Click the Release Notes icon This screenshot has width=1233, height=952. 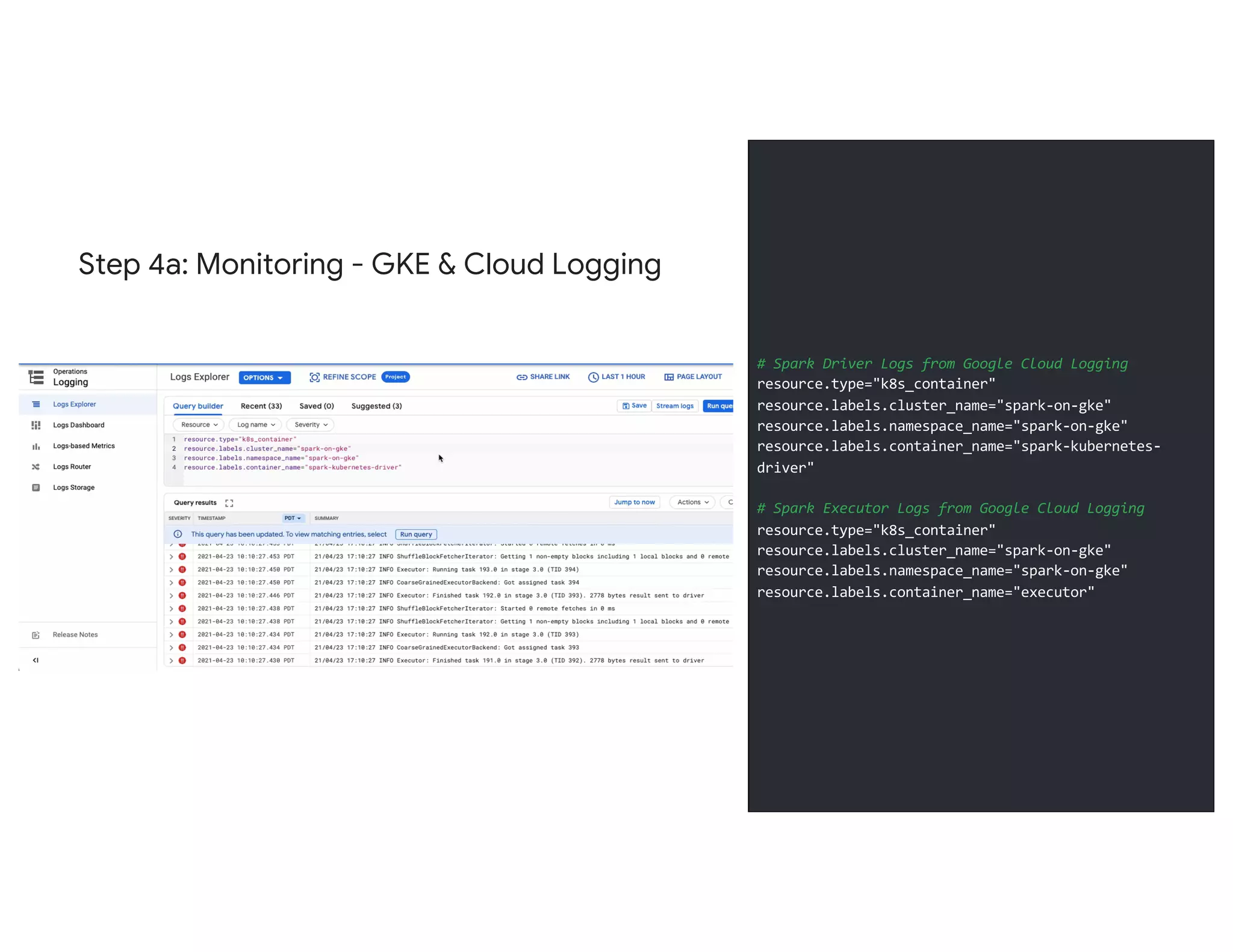point(36,635)
